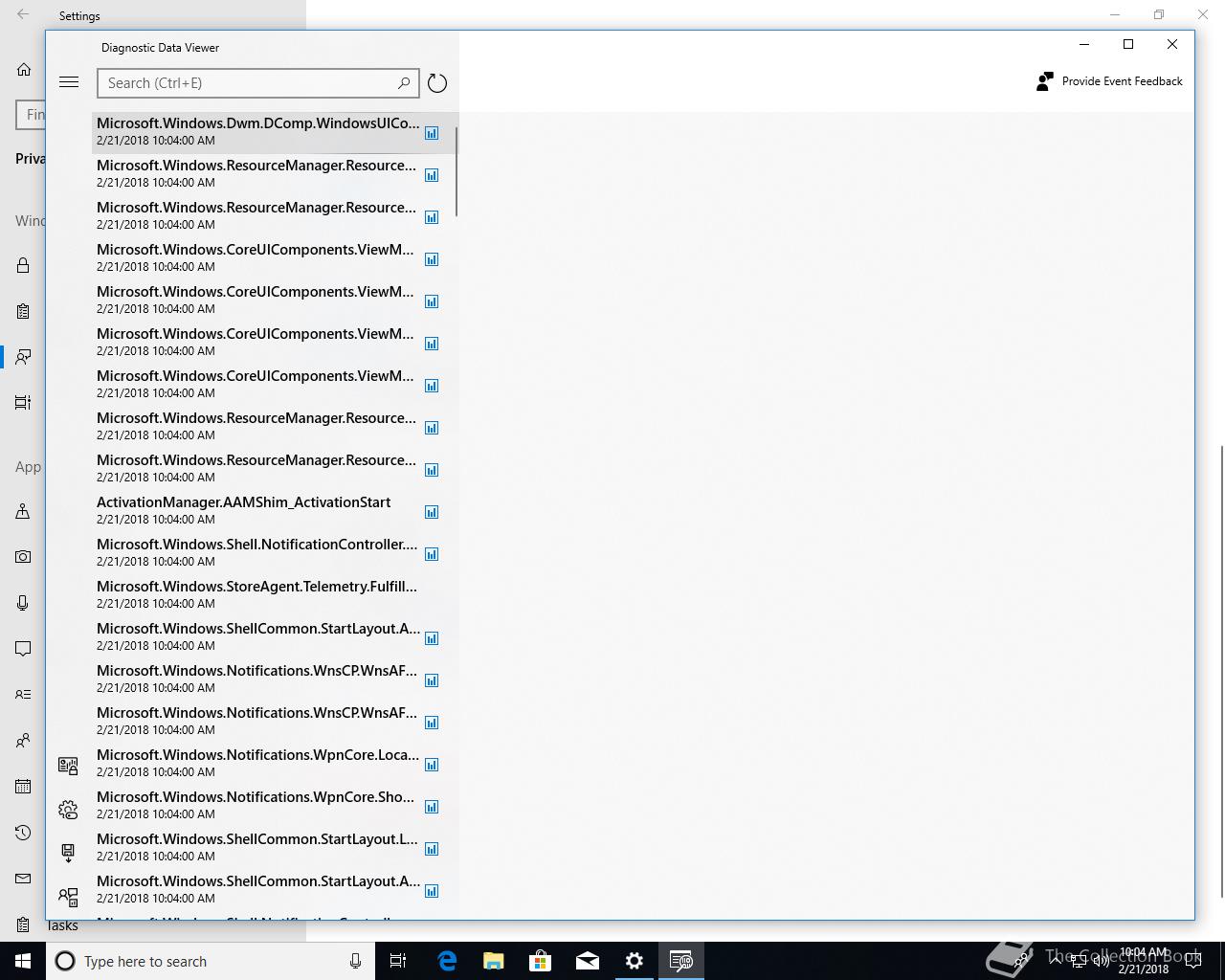Click the magnifier icon in the search box
Screen dimensions: 1225x980
(x=404, y=83)
